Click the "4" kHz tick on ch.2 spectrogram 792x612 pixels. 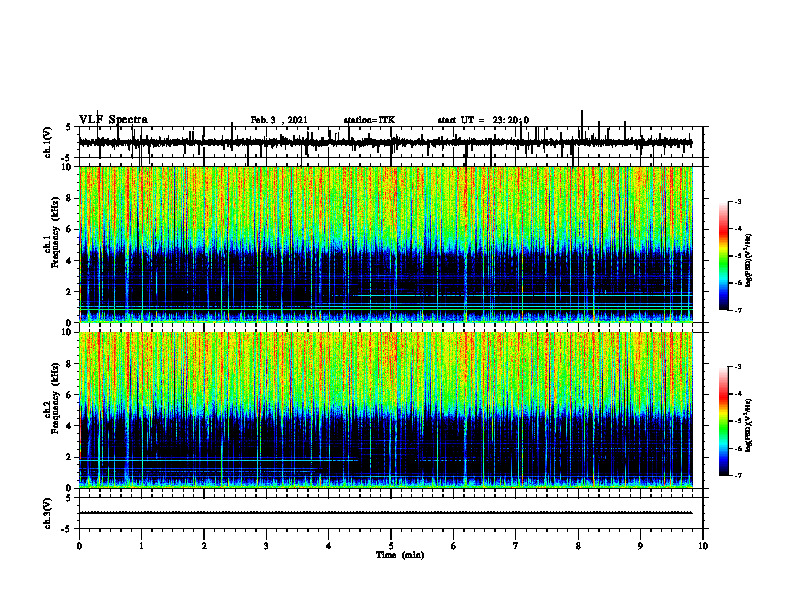[70, 426]
